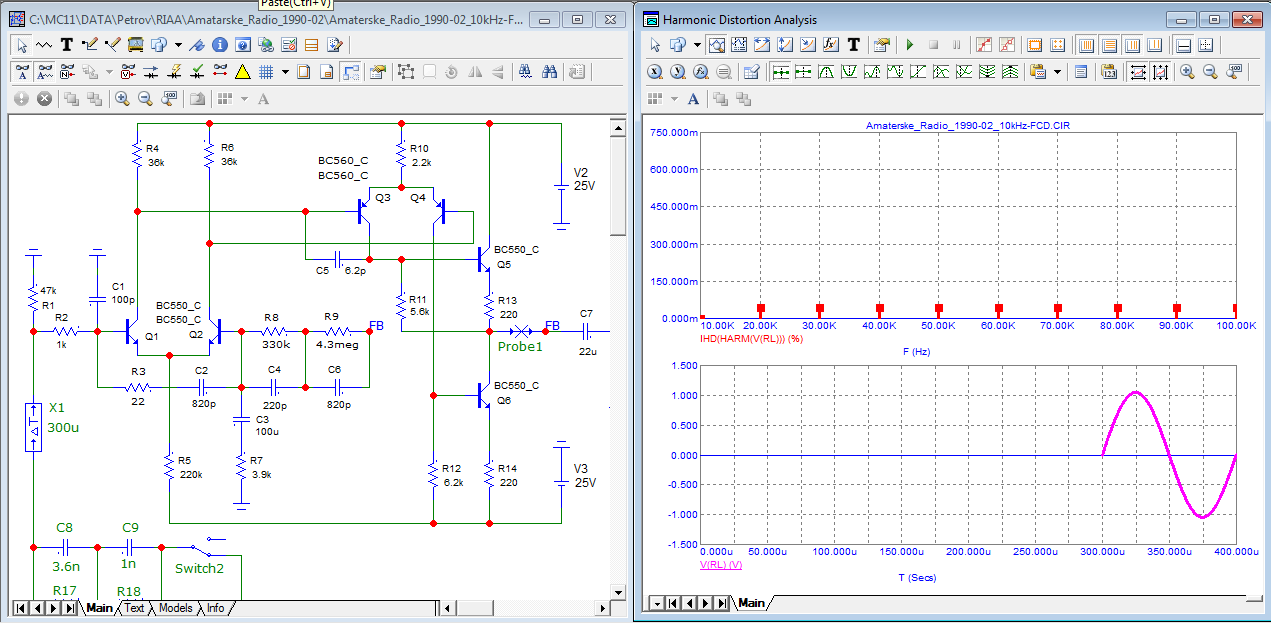Click the Info mode icon (blue i)
Screen dimensions: 1271x623
(219, 45)
